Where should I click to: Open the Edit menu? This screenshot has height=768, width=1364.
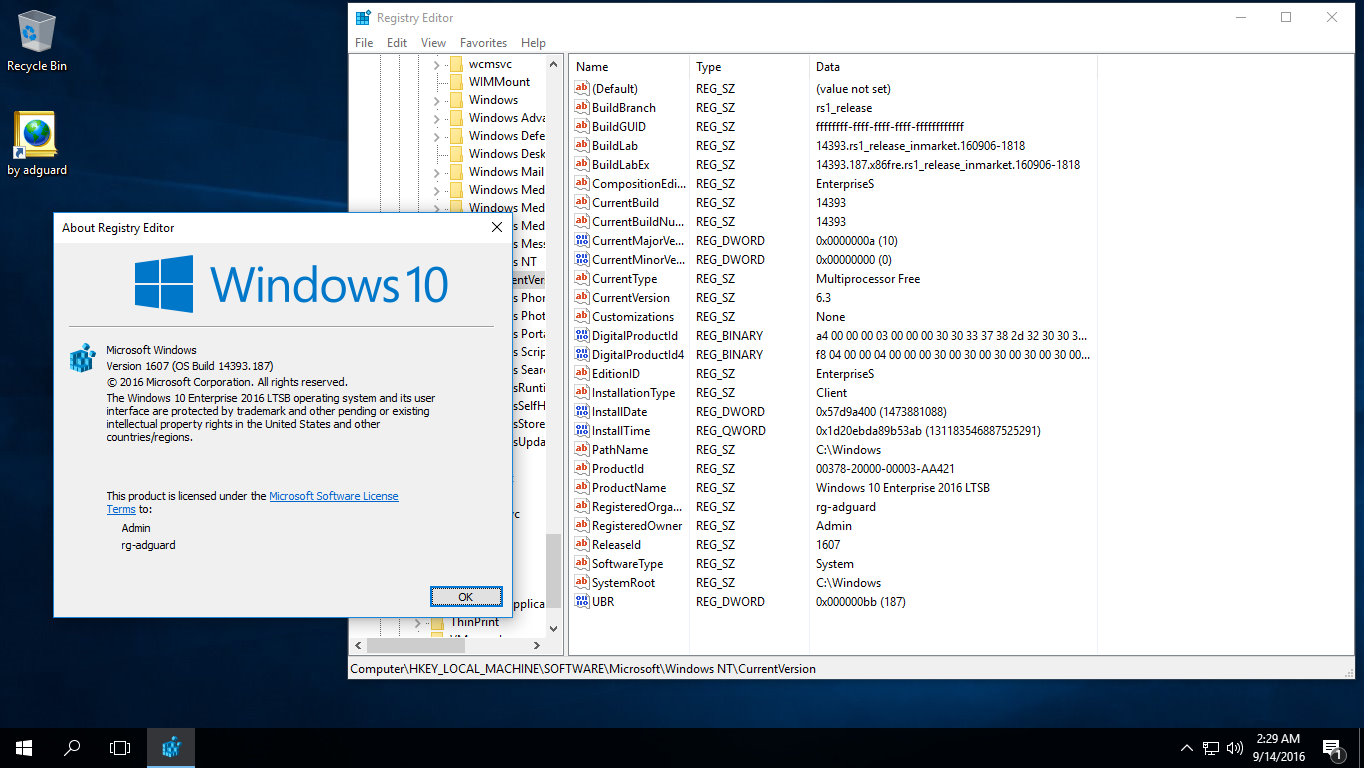point(397,43)
